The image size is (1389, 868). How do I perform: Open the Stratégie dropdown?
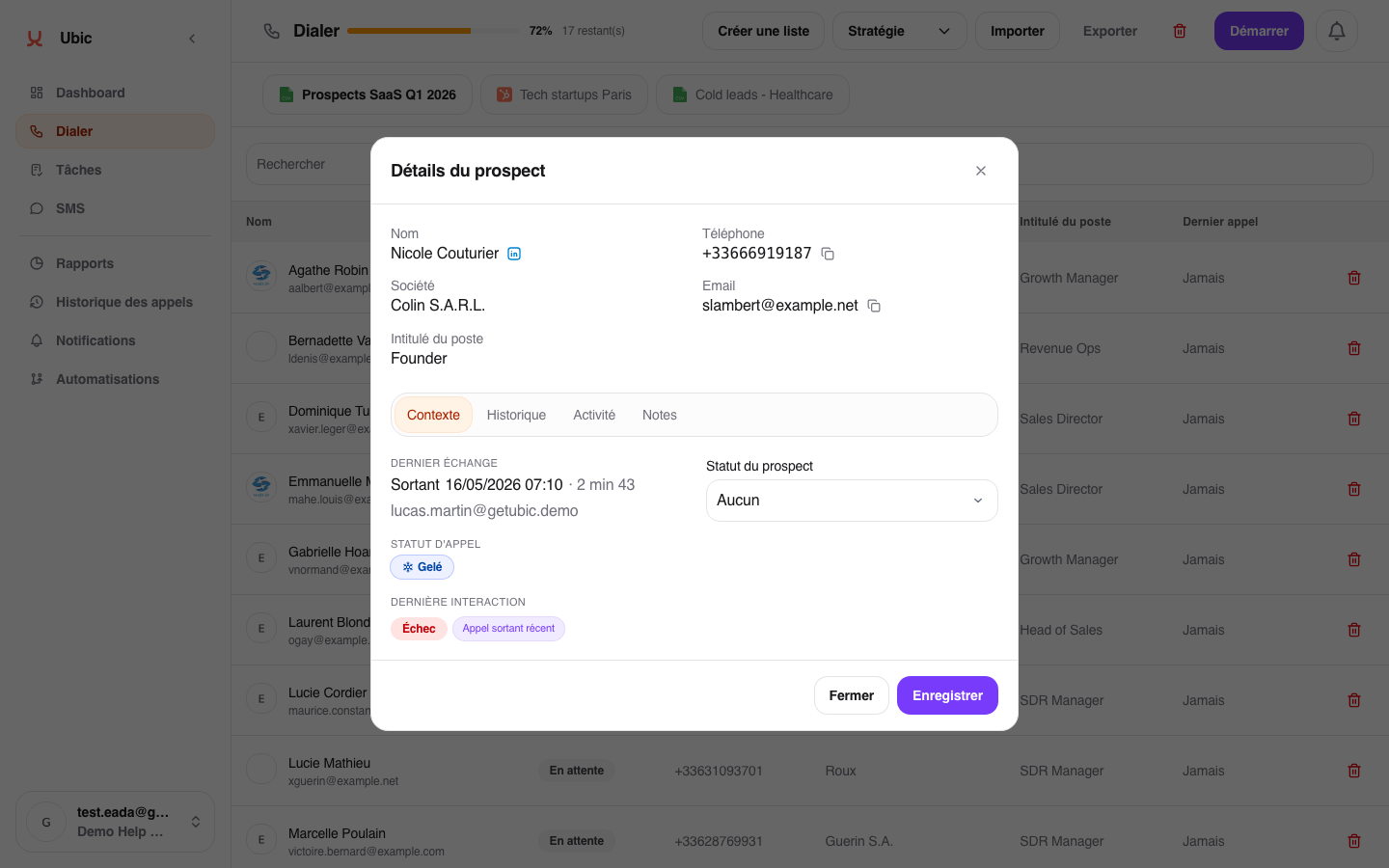click(x=899, y=31)
